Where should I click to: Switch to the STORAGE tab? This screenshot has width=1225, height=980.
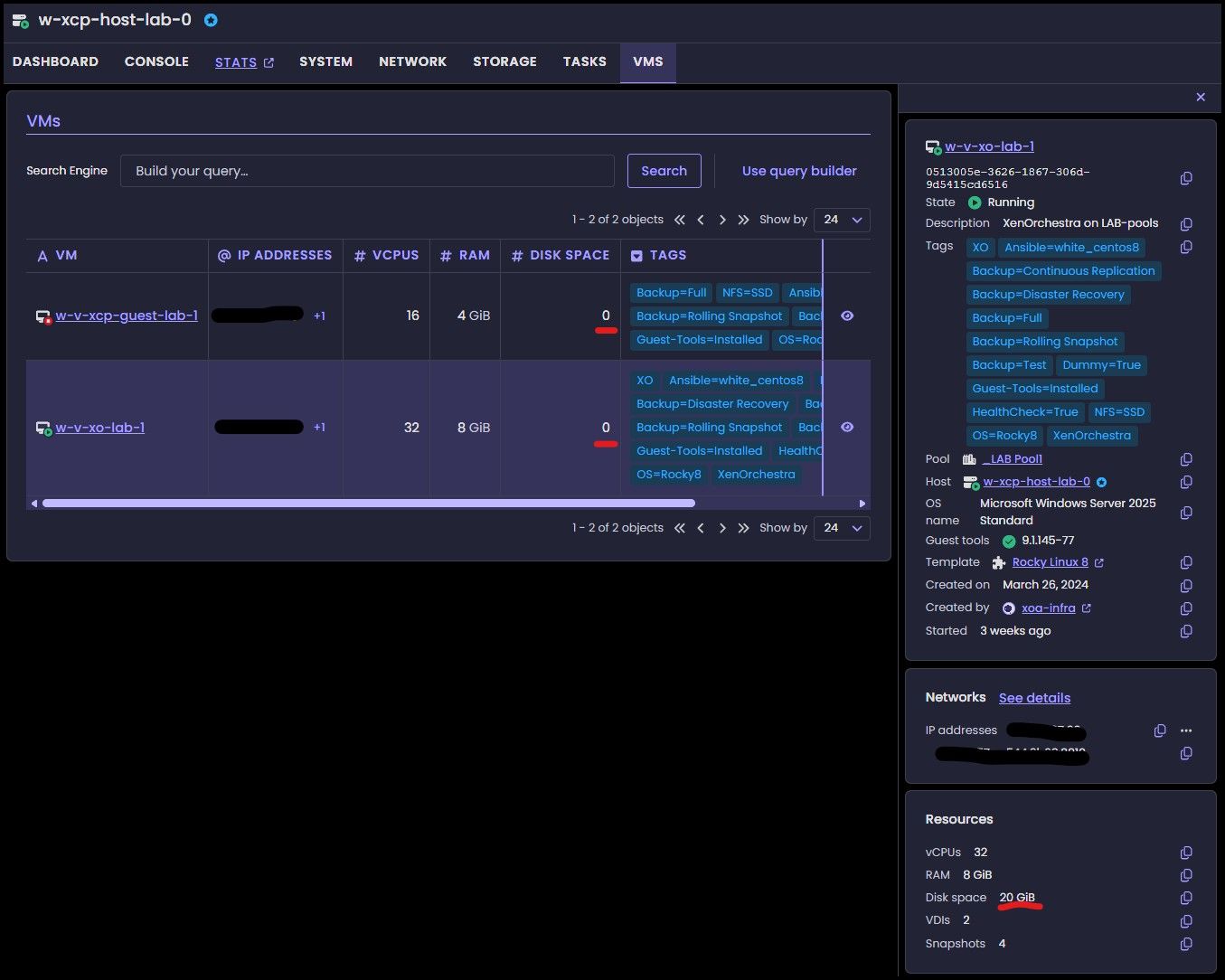click(x=504, y=61)
